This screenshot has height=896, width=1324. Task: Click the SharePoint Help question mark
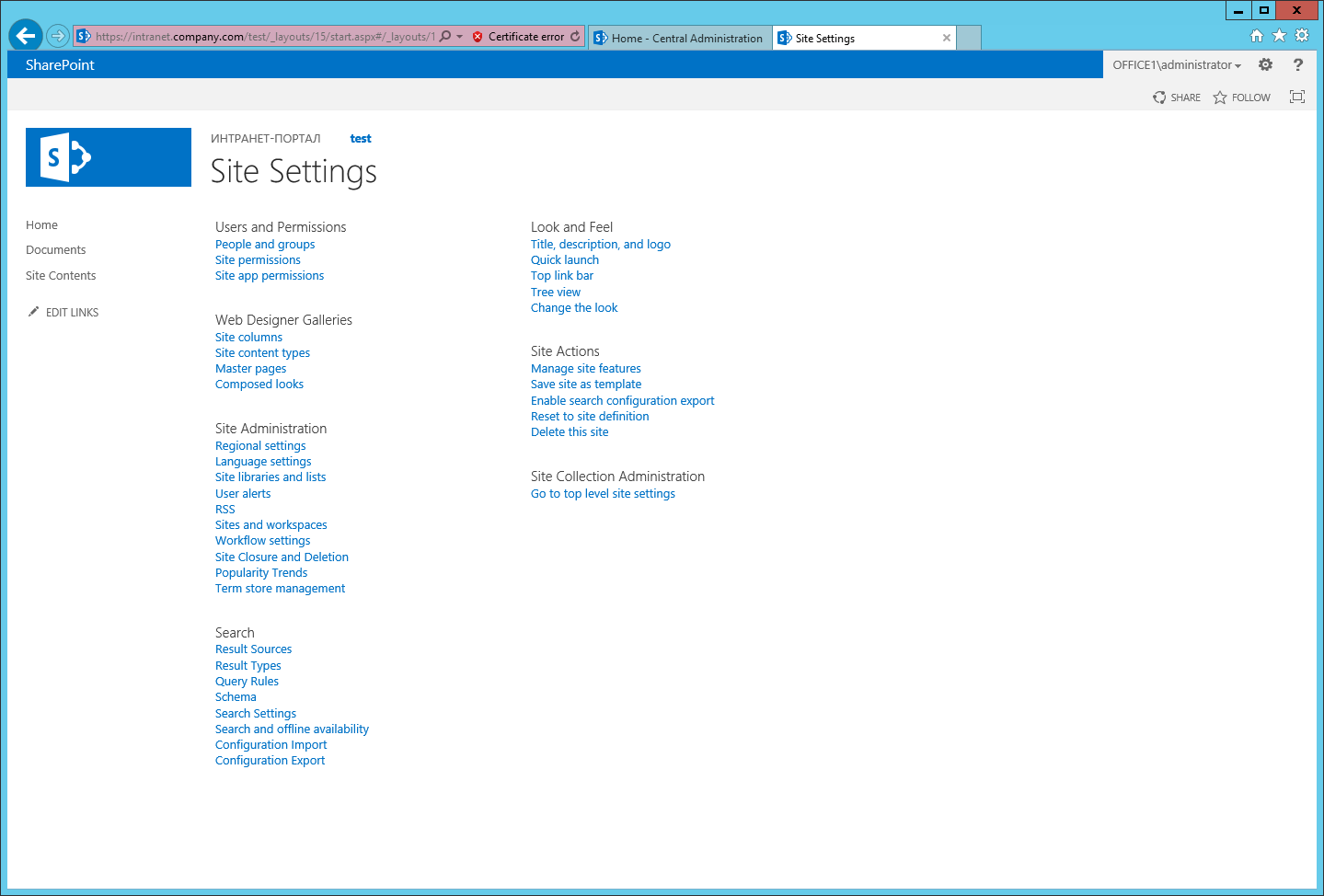pyautogui.click(x=1298, y=64)
